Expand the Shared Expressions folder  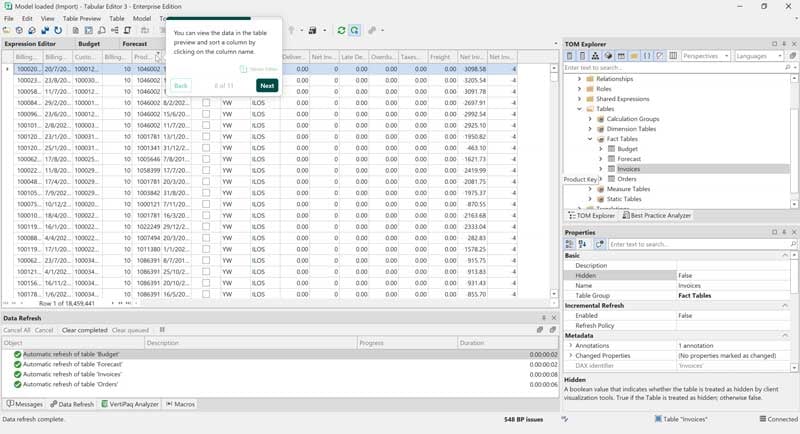(579, 99)
